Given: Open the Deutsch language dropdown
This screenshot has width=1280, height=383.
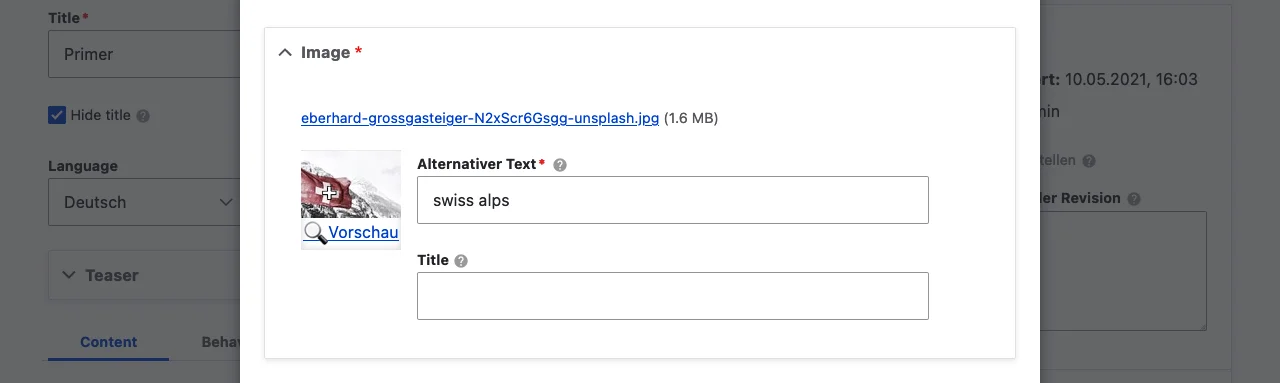Looking at the screenshot, I should [x=144, y=202].
